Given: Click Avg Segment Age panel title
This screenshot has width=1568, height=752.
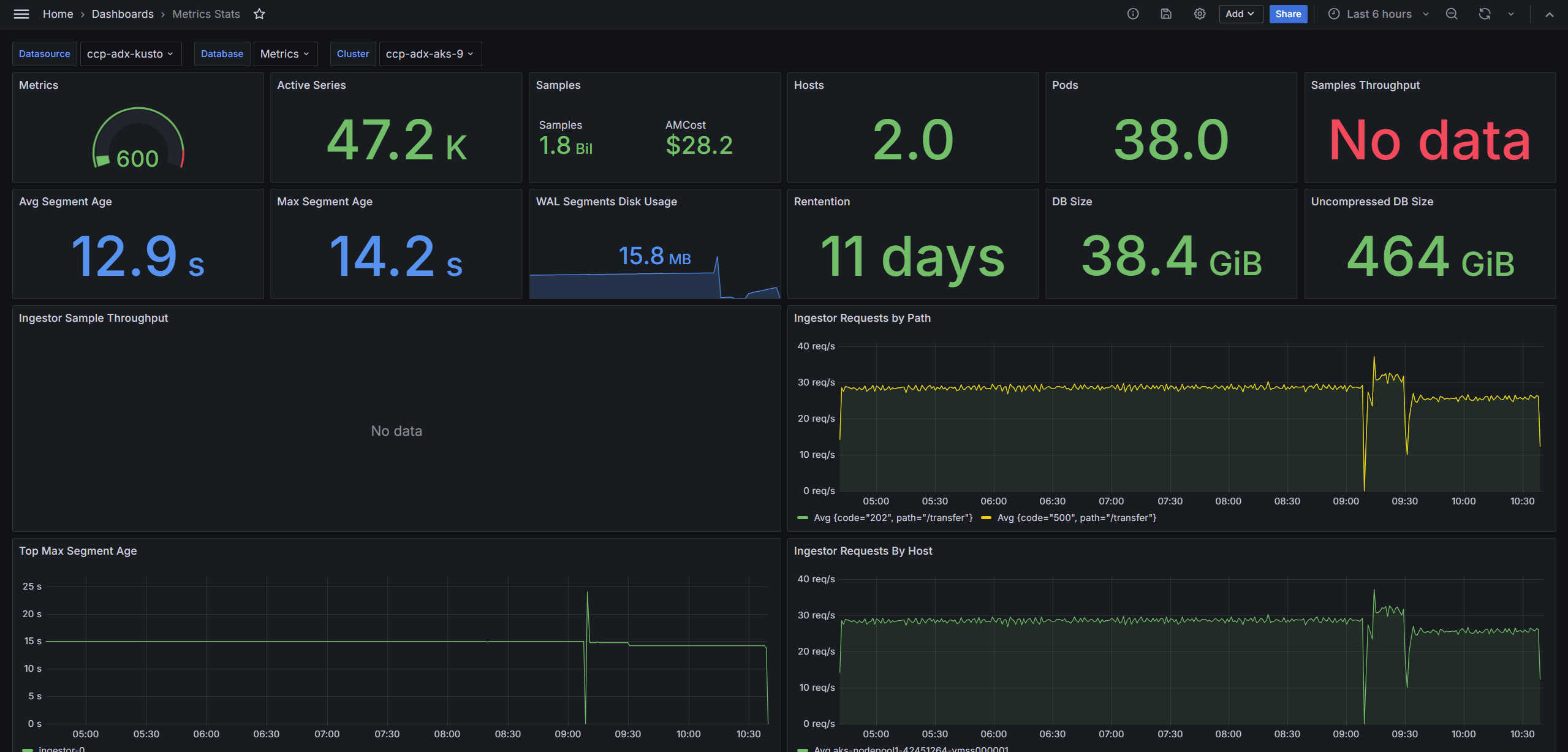Looking at the screenshot, I should coord(66,202).
